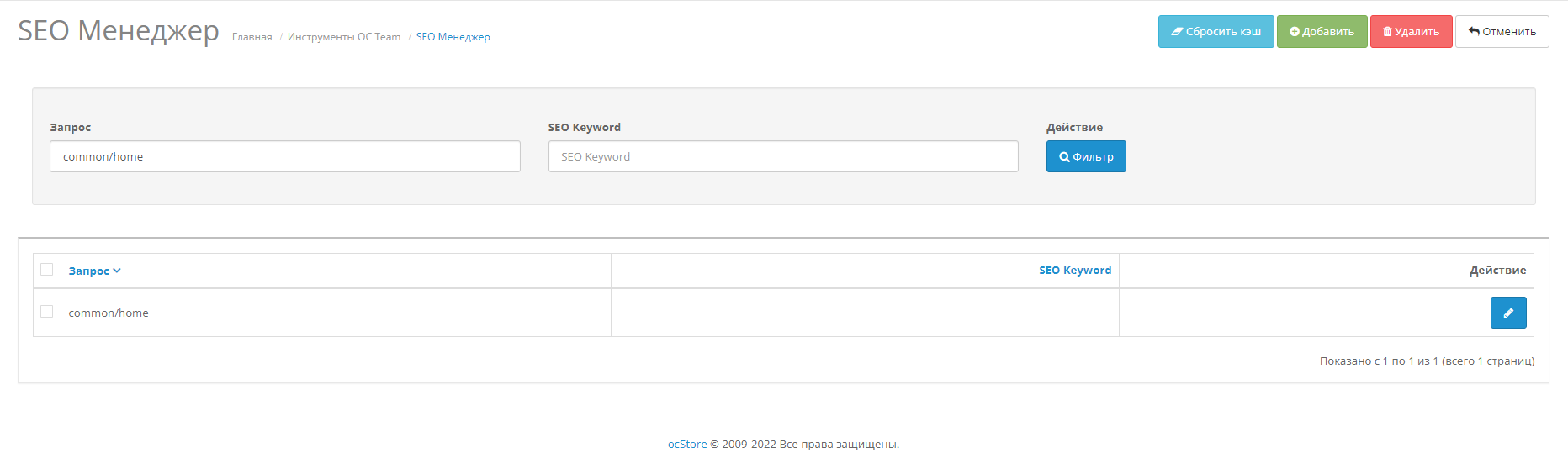Viewport: 1568px width, 453px height.
Task: Click the Отменить back-arrow button
Action: 1502,32
